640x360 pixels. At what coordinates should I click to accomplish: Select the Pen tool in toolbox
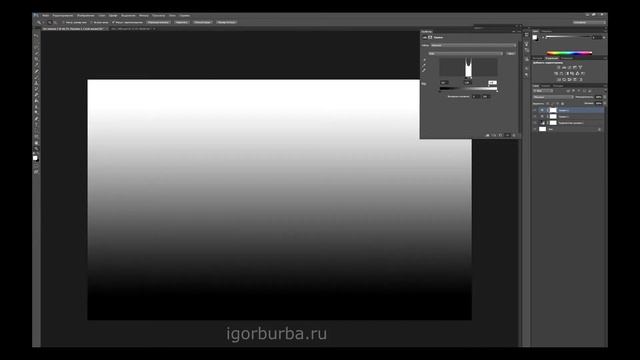click(x=36, y=118)
